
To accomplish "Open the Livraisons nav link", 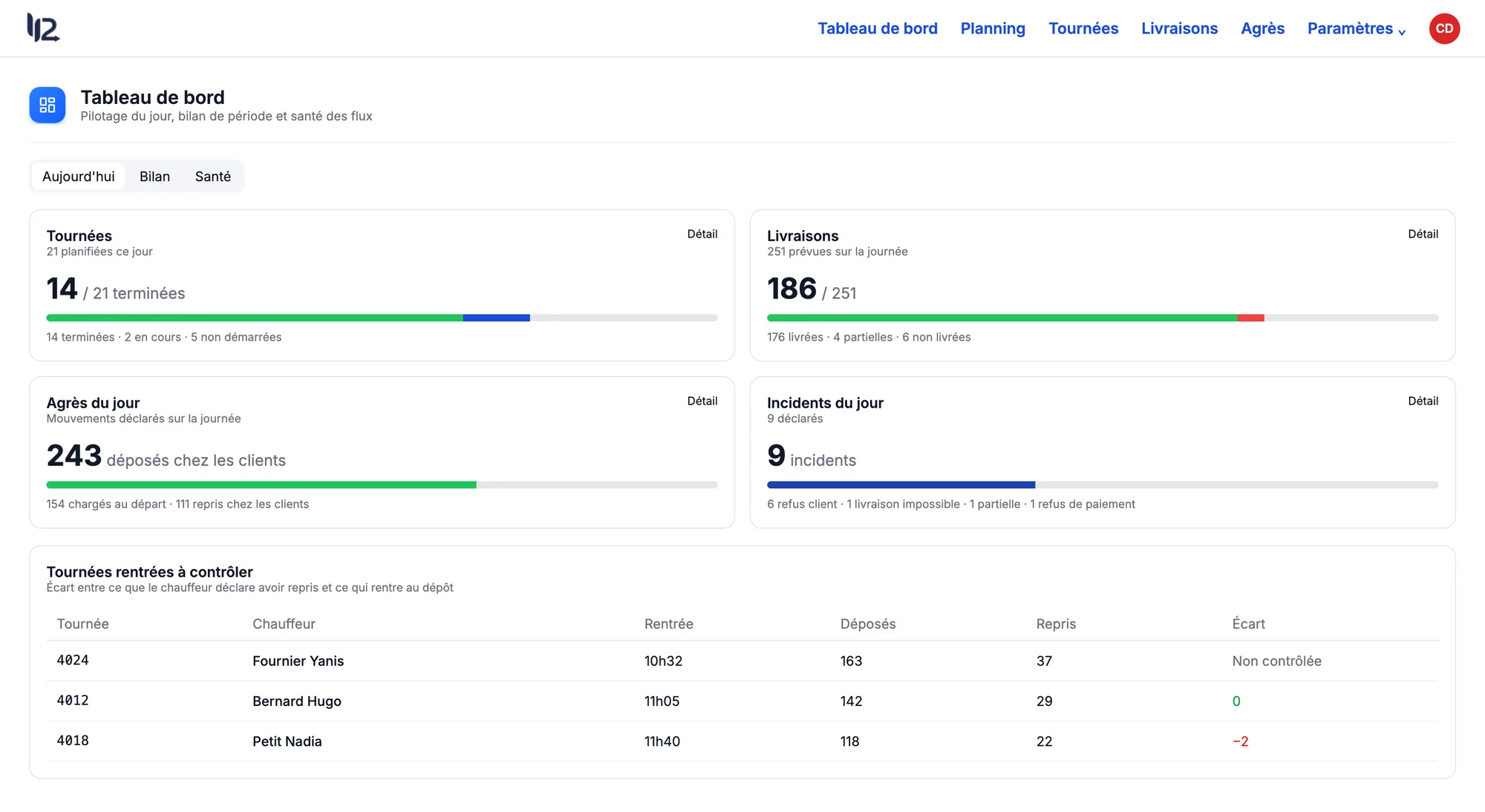I will [1179, 28].
